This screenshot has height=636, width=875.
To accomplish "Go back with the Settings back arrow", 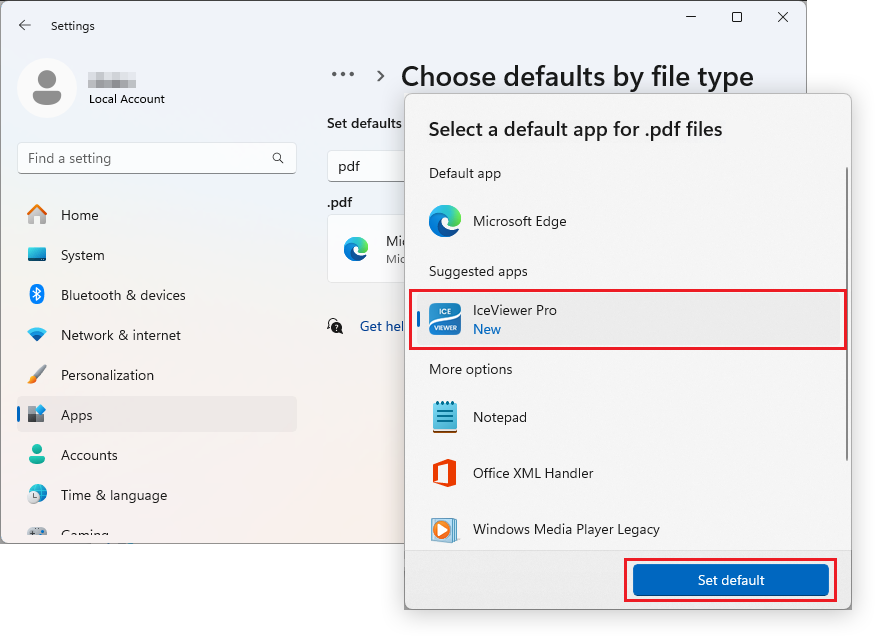I will [25, 25].
